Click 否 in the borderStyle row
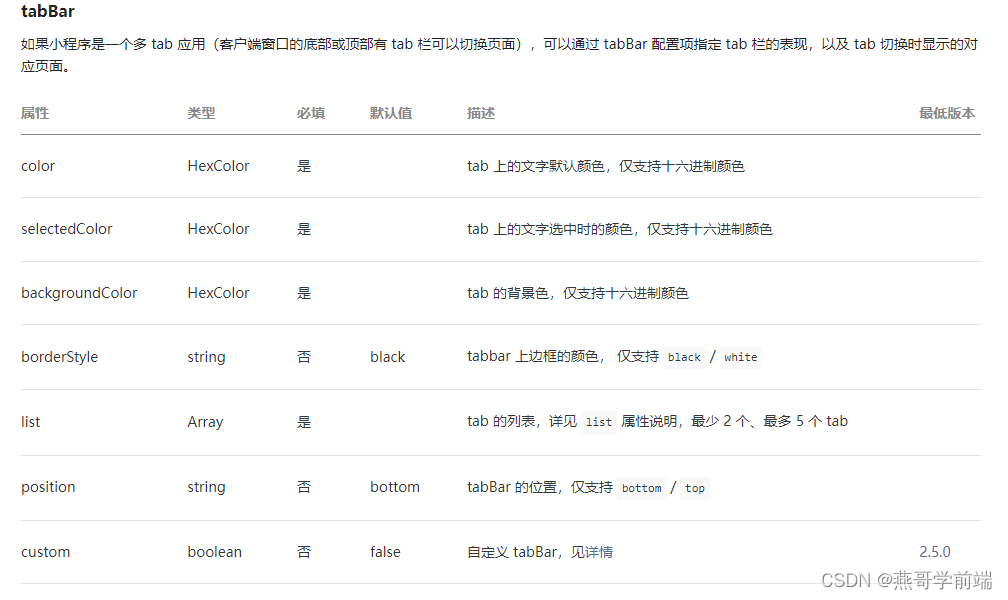The image size is (1008, 600). tap(304, 357)
